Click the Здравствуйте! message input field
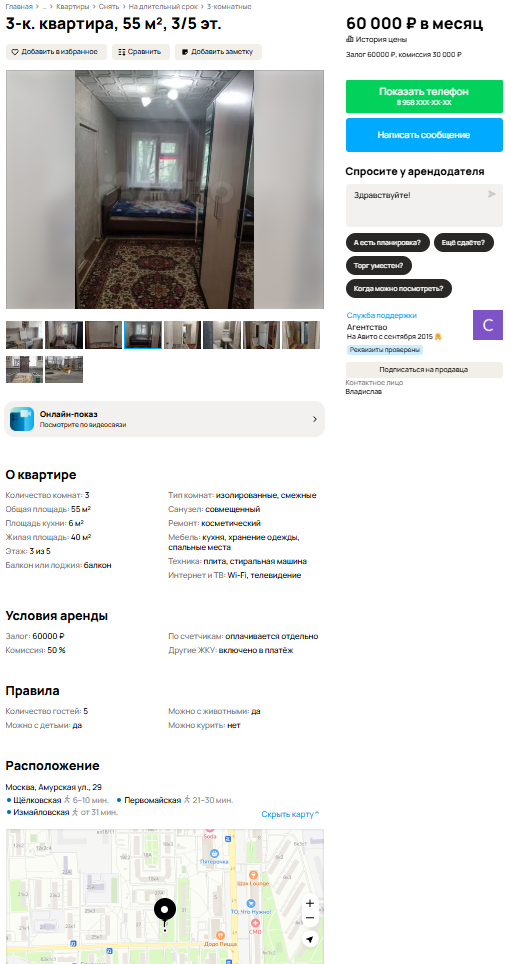 424,205
